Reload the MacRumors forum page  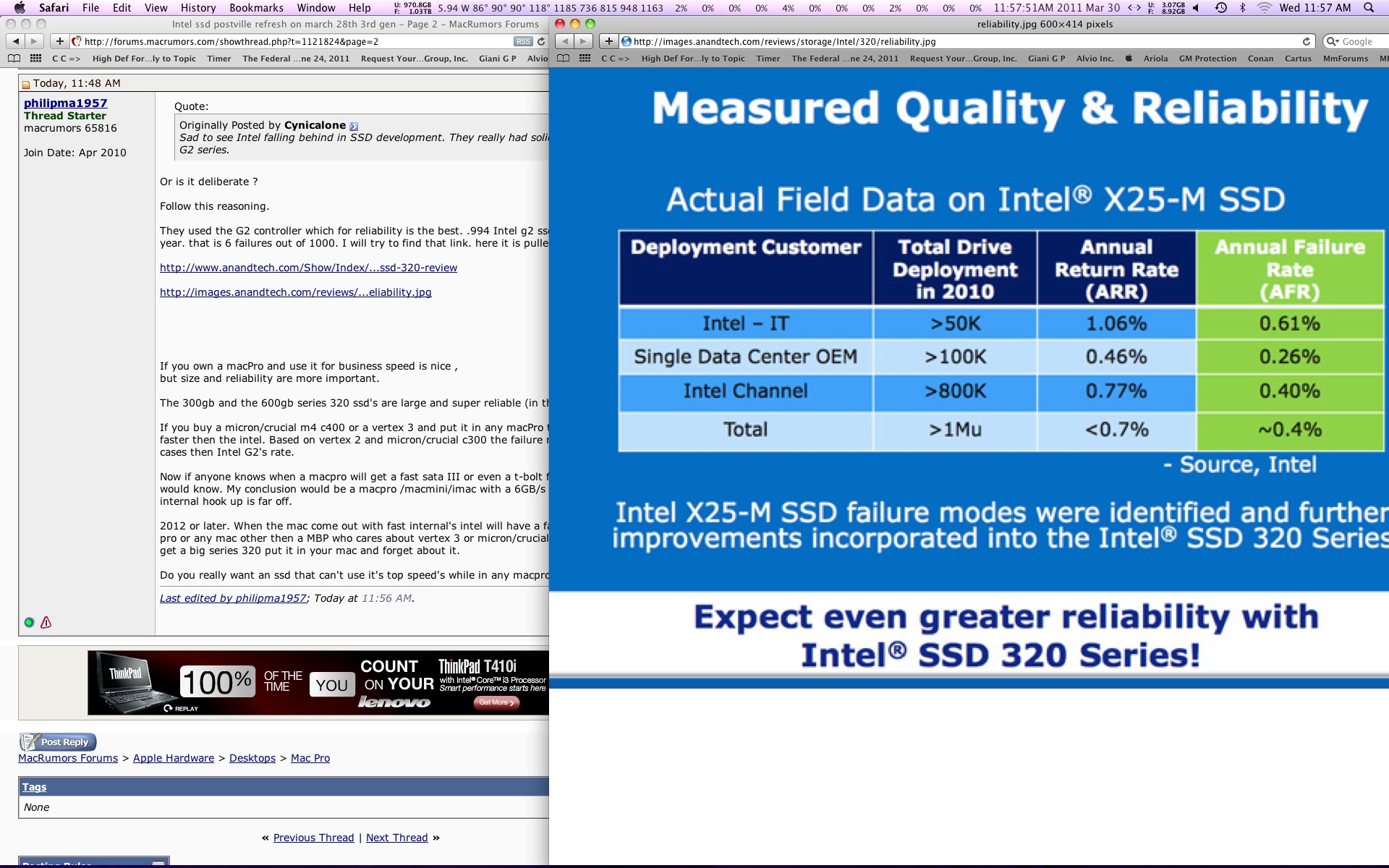pos(540,41)
